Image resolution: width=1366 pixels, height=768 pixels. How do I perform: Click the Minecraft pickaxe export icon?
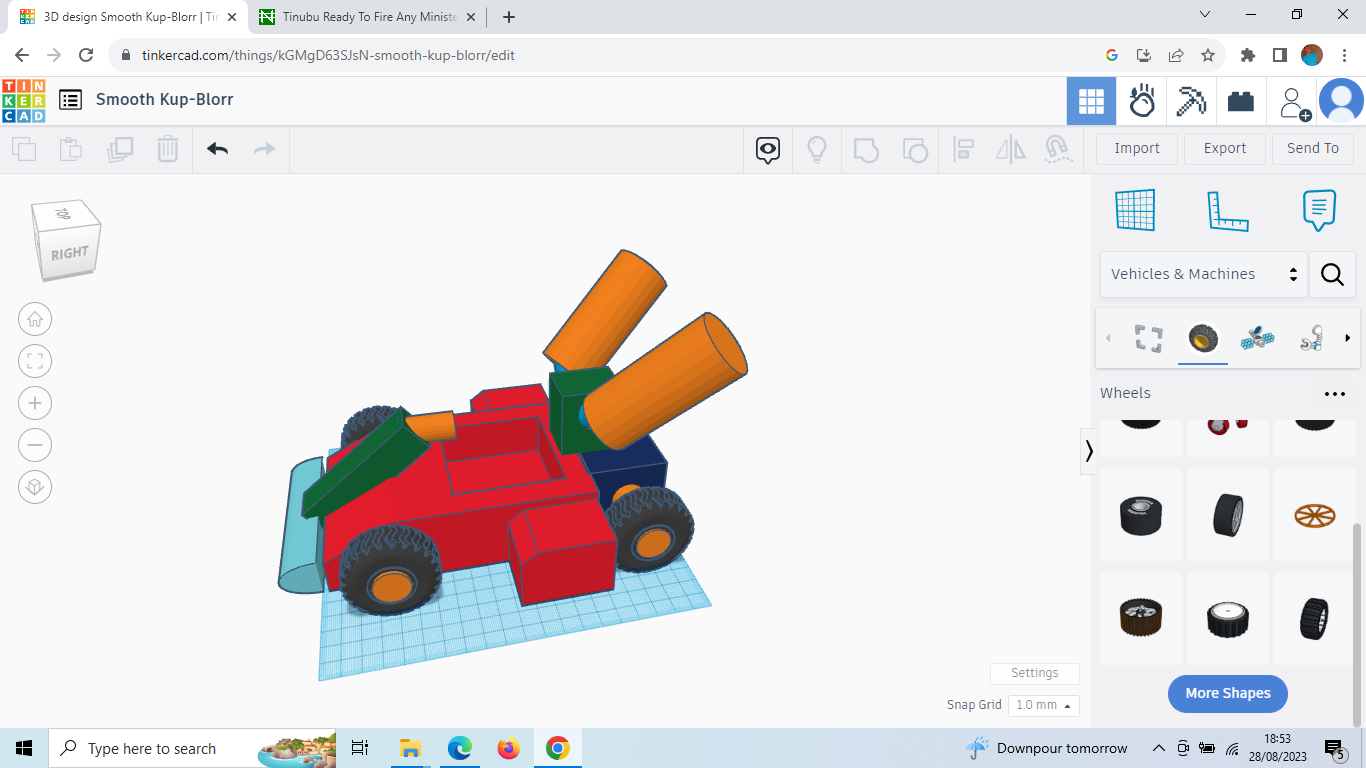pos(1191,100)
